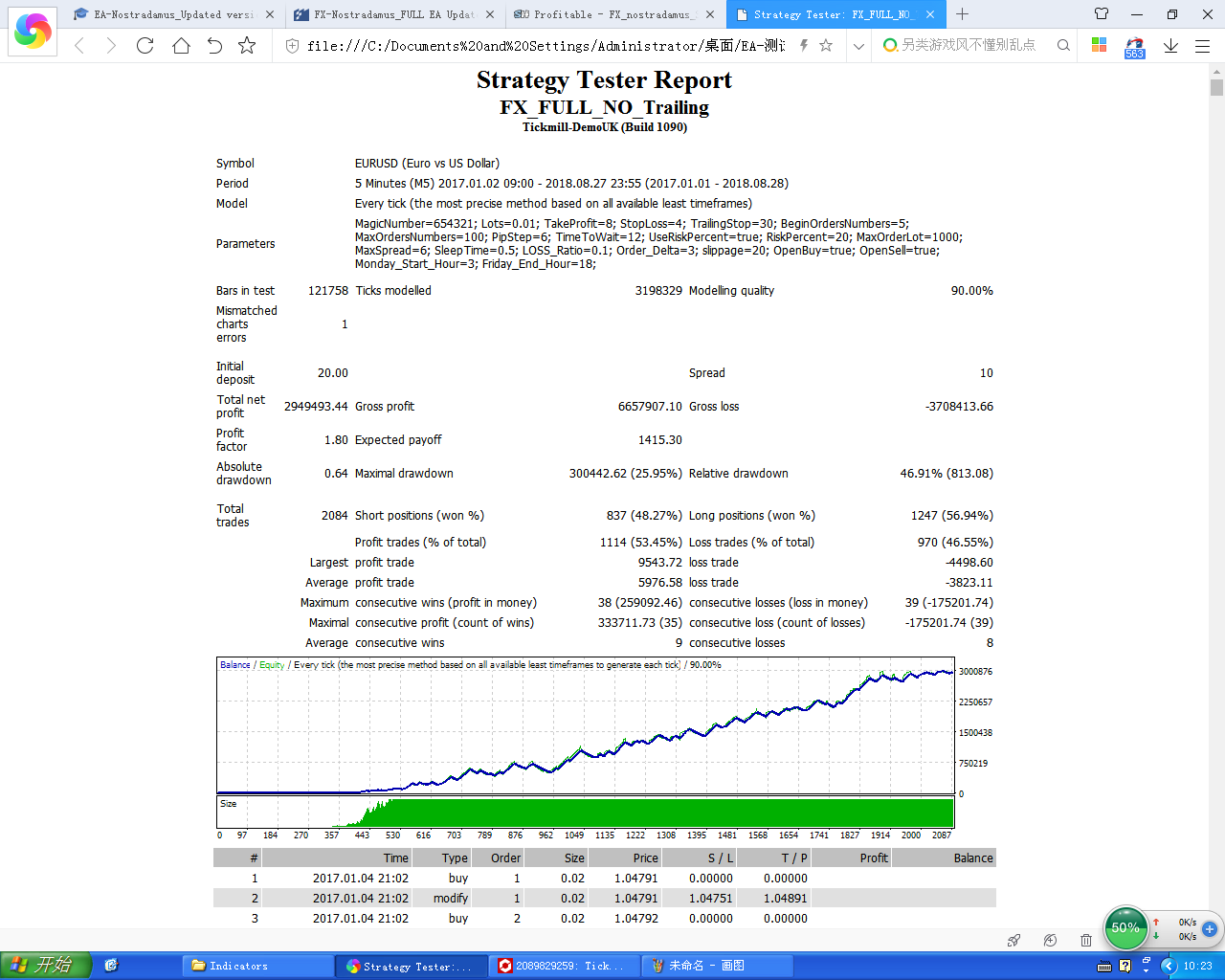The width and height of the screenshot is (1225, 980).
Task: Open the colorful apps grid icon
Action: click(x=1099, y=45)
